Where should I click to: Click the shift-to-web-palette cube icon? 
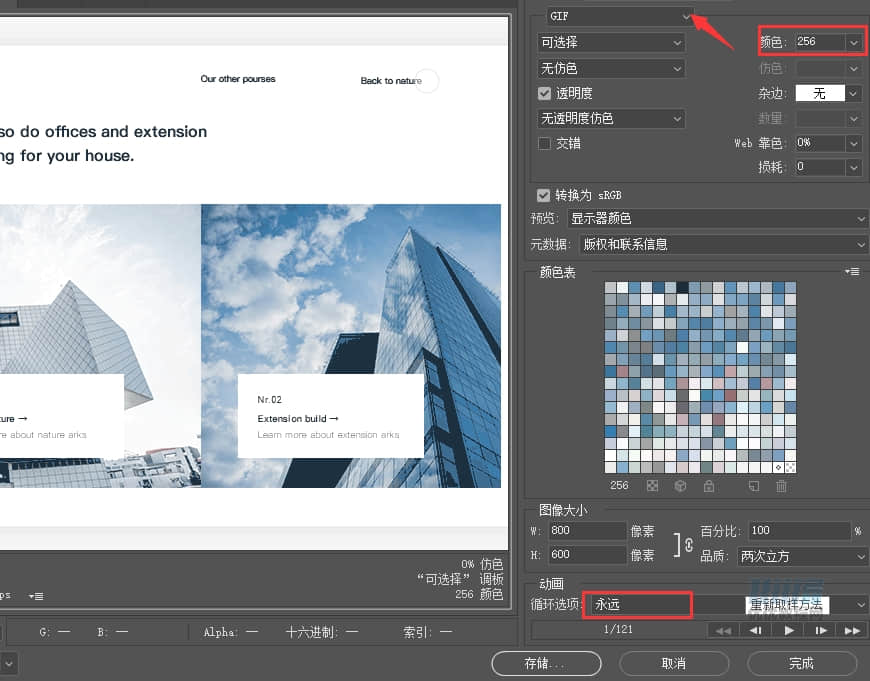pos(680,486)
